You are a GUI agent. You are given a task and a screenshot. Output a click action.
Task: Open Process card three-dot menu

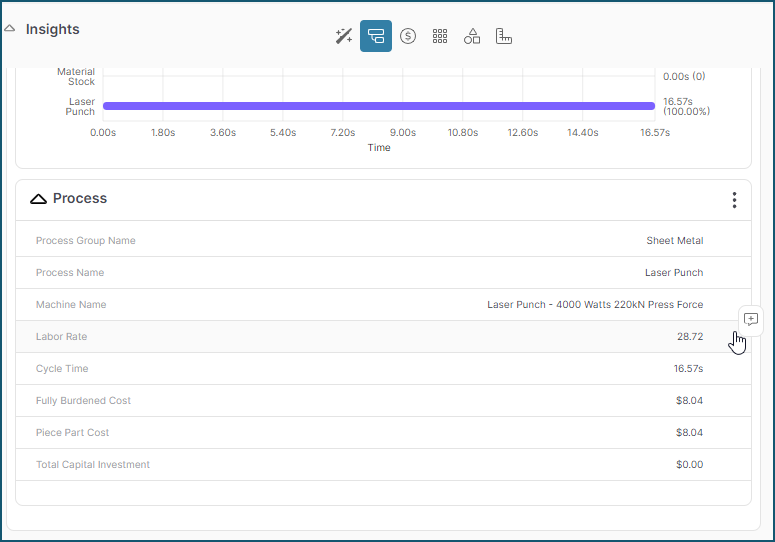coord(734,200)
